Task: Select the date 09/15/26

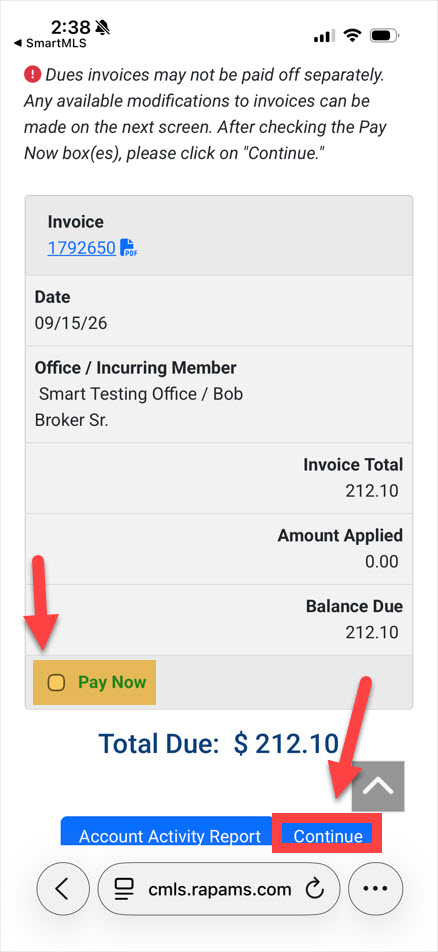Action: 70,322
